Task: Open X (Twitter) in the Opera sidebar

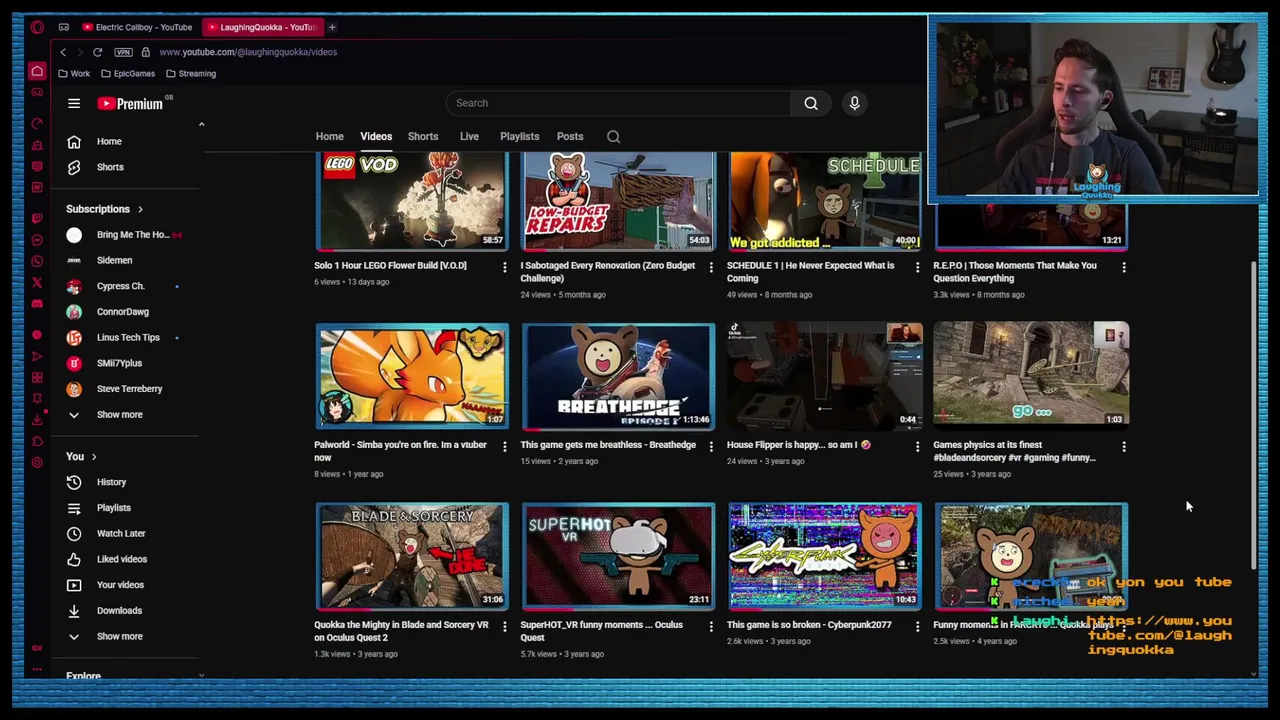Action: pos(37,282)
